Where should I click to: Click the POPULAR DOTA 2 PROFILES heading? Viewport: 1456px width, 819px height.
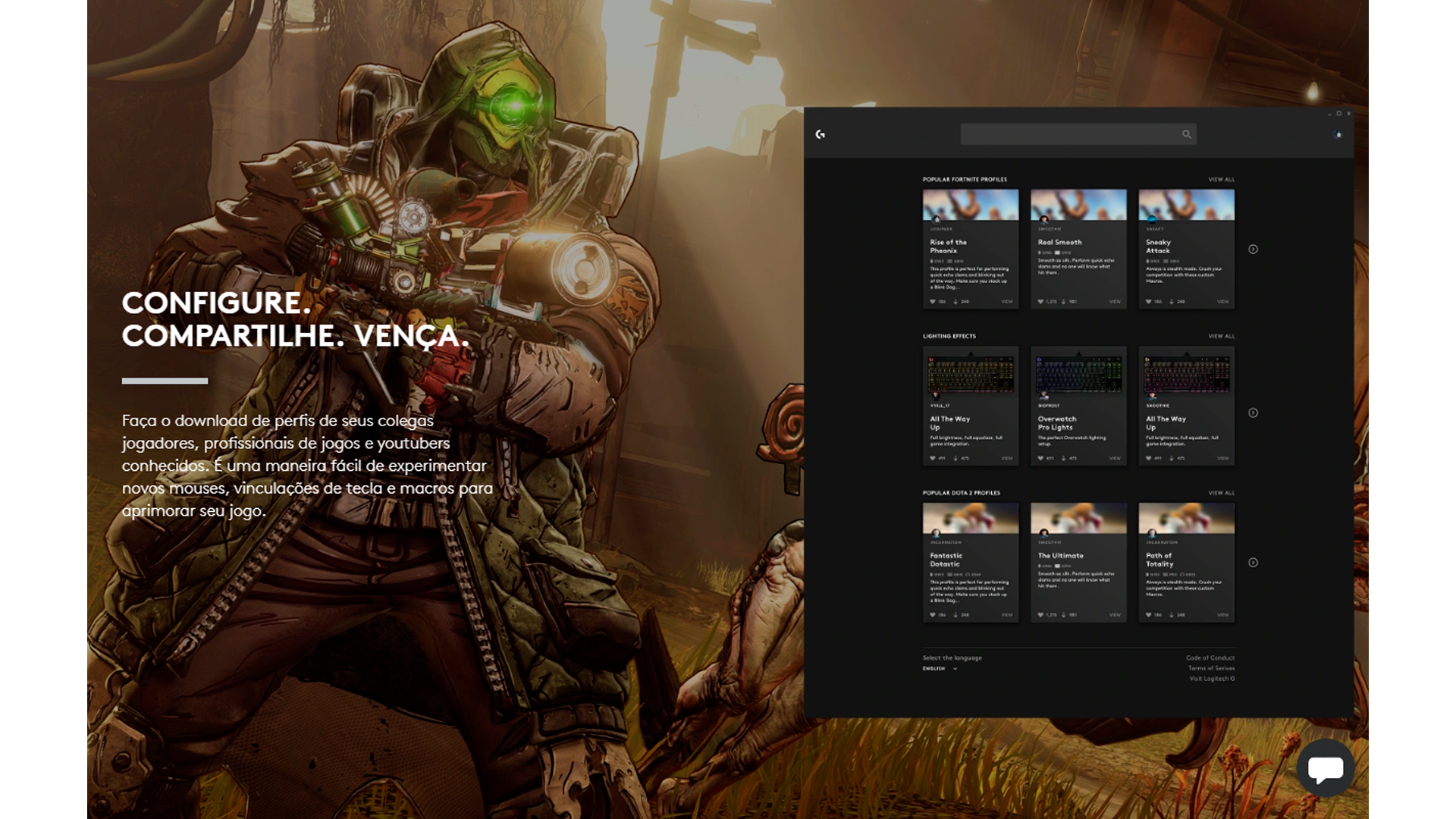962,493
